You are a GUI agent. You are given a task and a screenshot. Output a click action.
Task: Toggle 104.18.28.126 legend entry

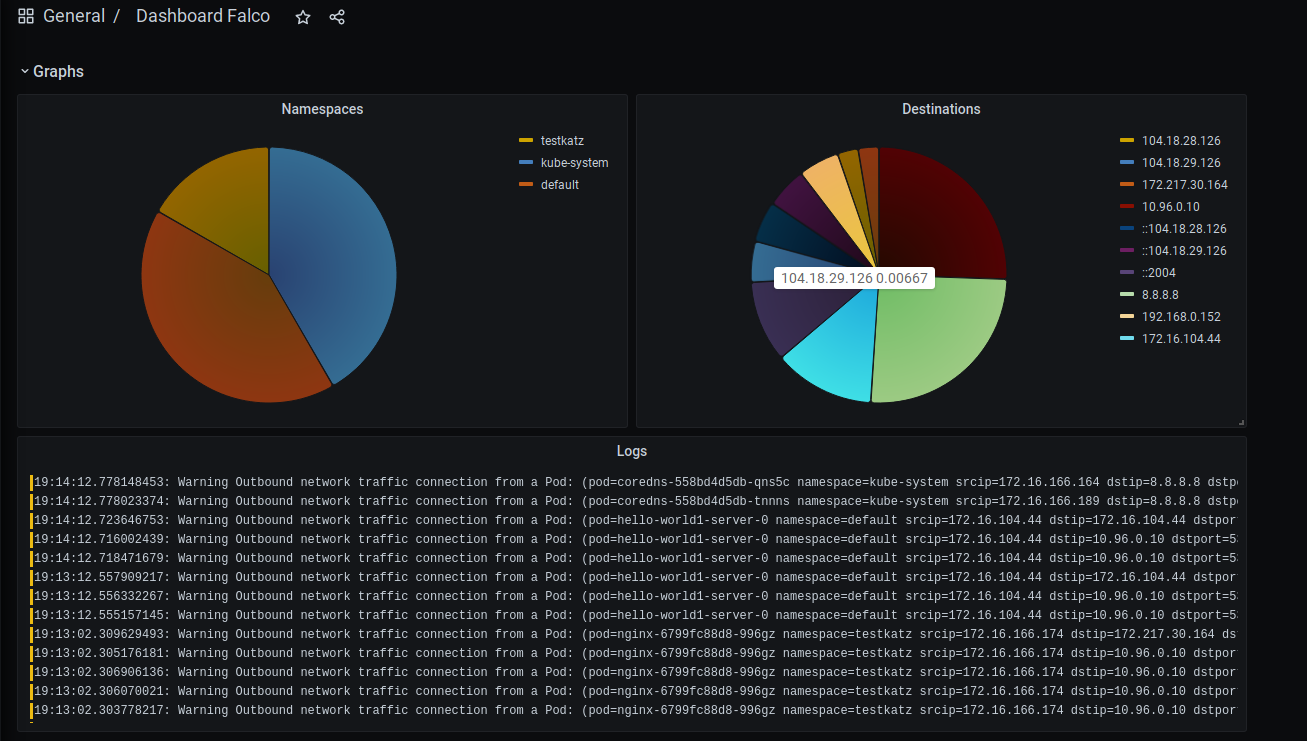click(x=1181, y=141)
